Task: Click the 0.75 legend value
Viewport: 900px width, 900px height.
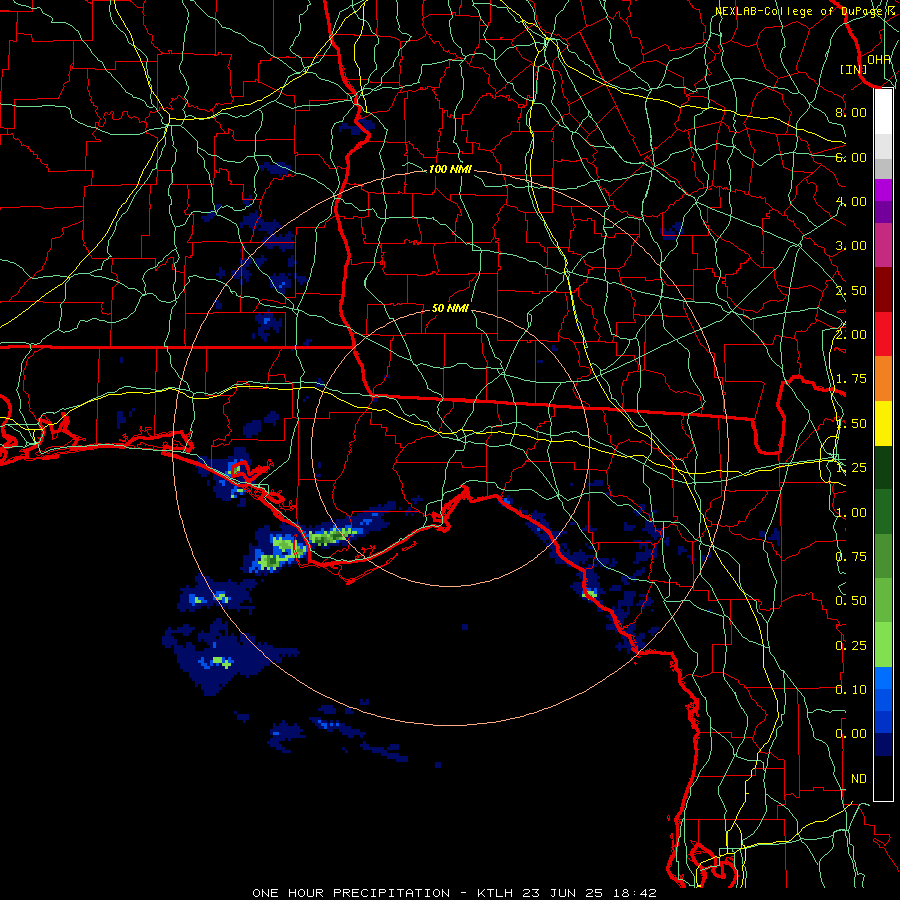Action: [851, 557]
